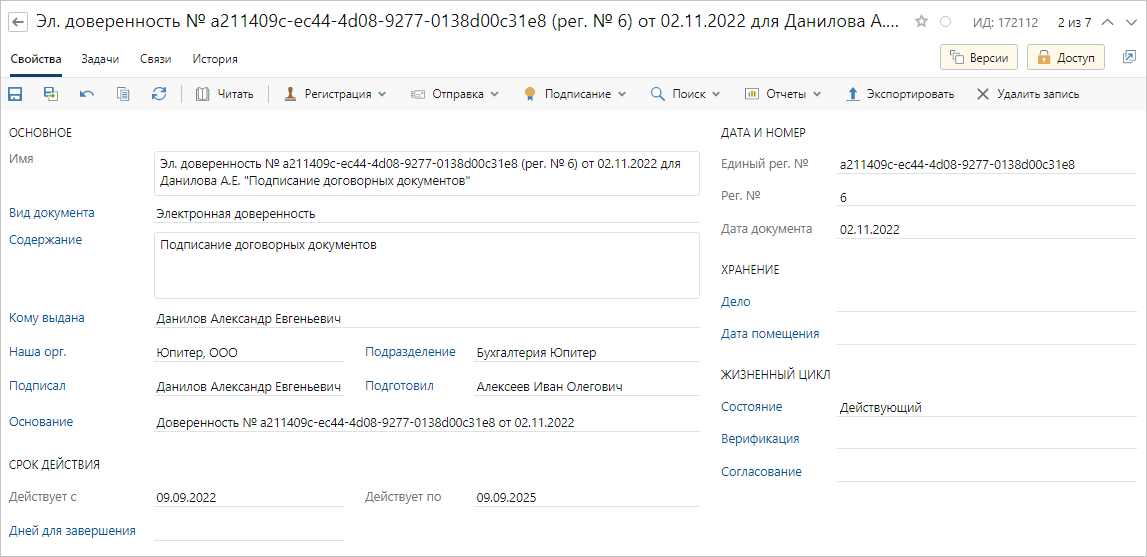Undo changes with the undo arrow

pyautogui.click(x=87, y=94)
